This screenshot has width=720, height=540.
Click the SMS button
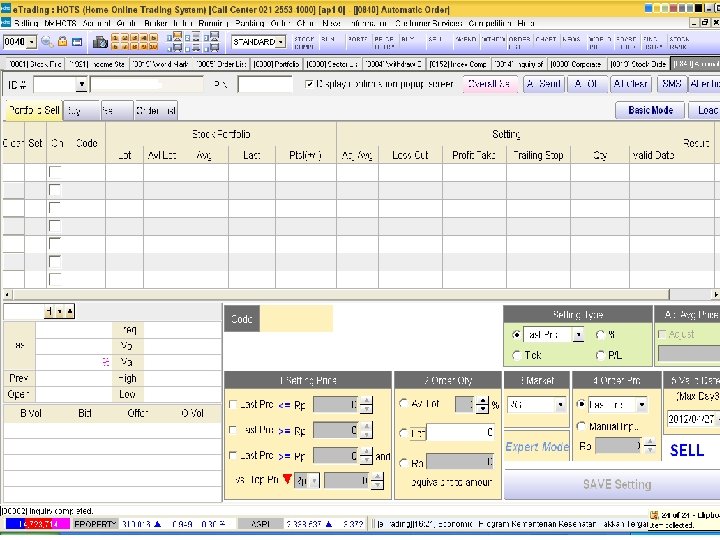tap(672, 84)
